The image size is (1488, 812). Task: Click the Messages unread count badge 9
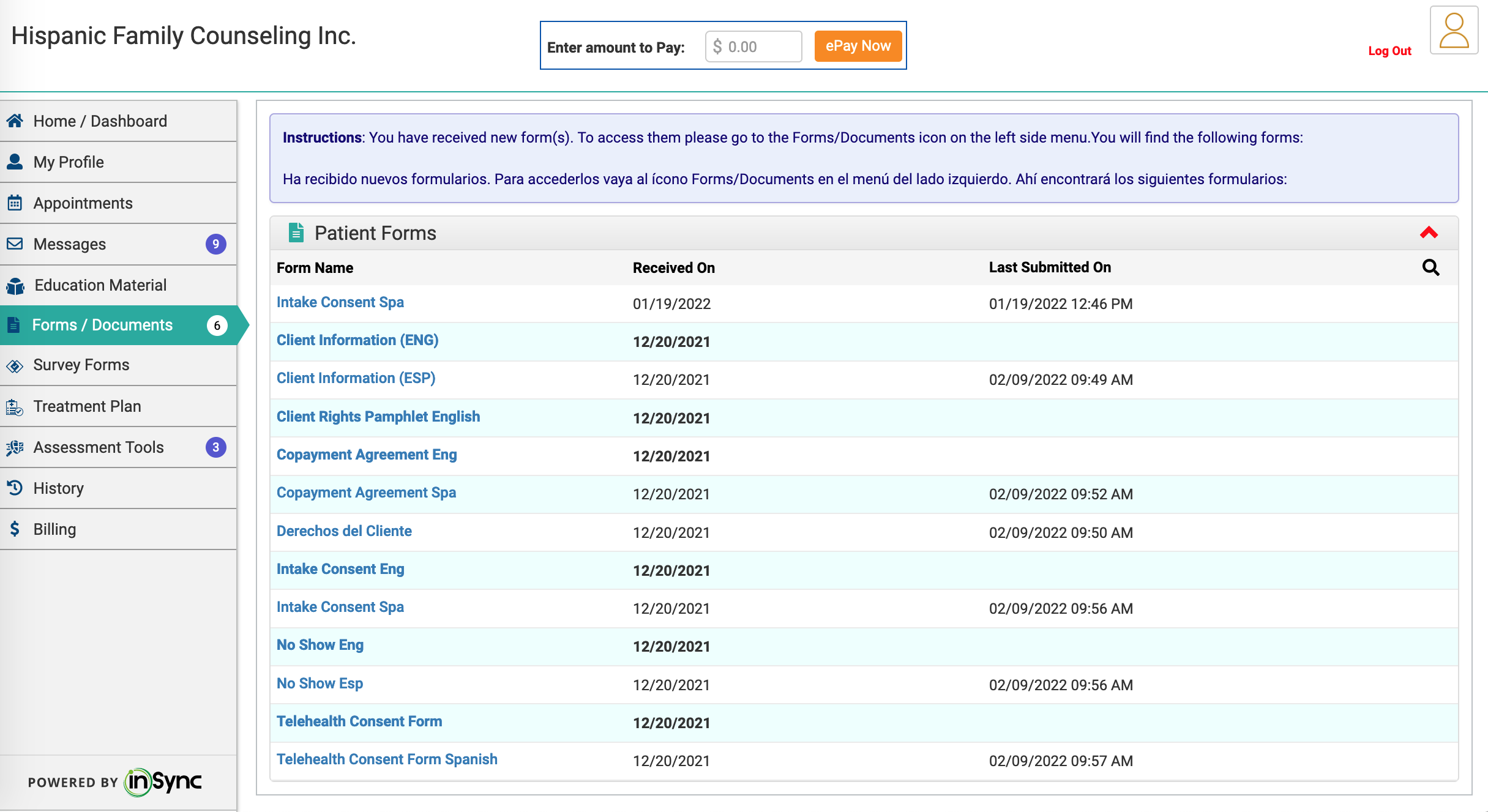(x=215, y=244)
